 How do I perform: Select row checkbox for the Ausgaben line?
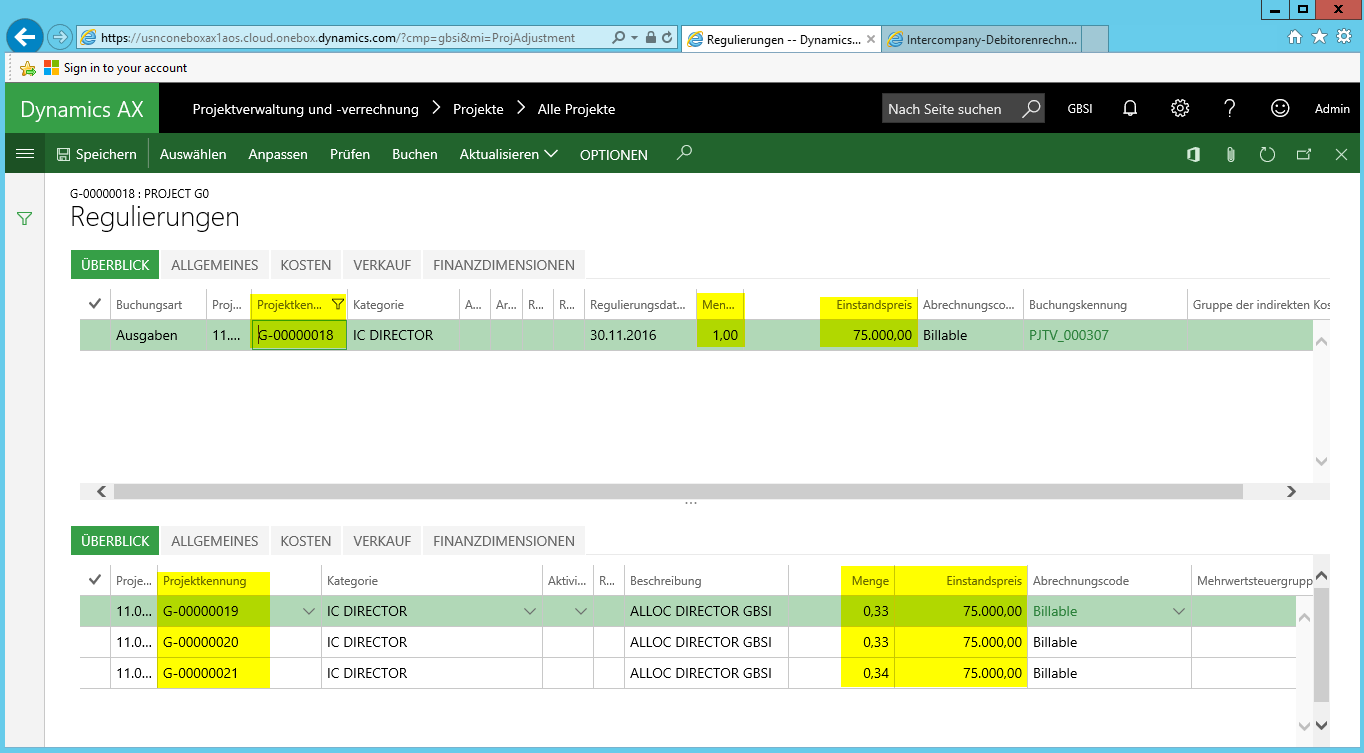tap(95, 335)
